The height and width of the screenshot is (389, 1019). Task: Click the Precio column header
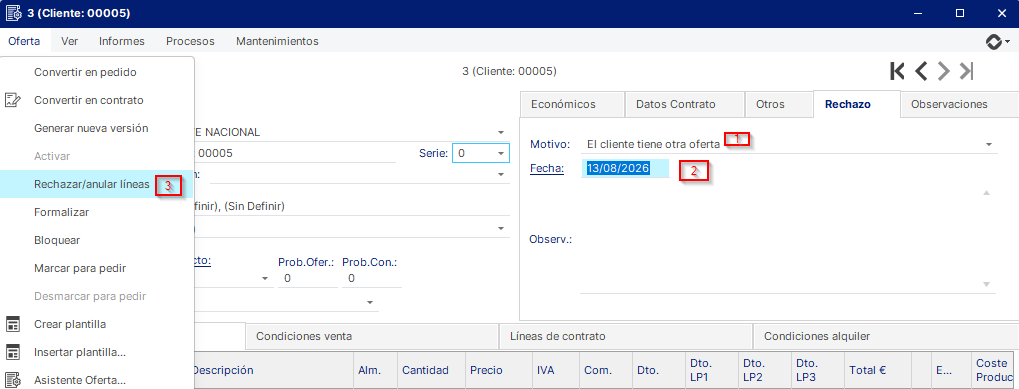tap(498, 370)
